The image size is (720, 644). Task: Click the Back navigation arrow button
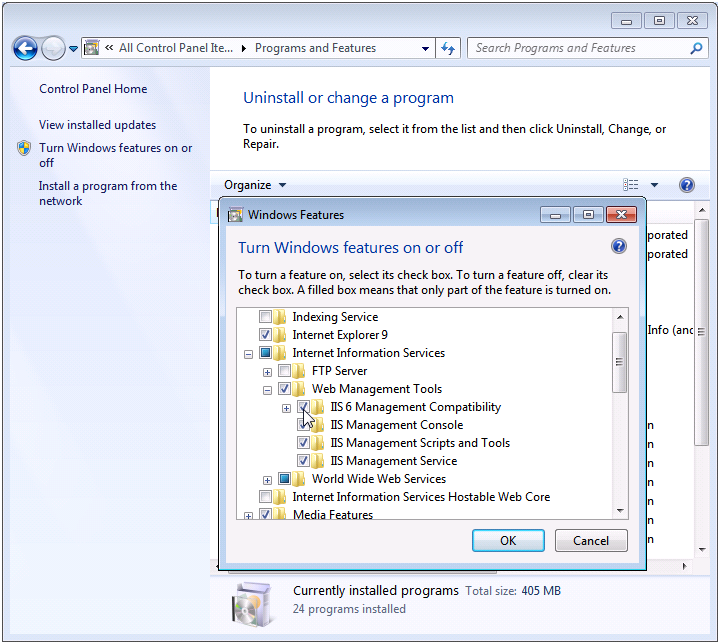25,48
